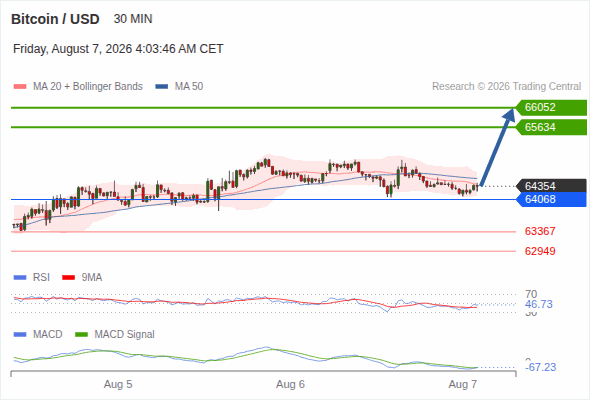Click the Aug 6 date axis label
590x400 pixels.
[x=290, y=384]
